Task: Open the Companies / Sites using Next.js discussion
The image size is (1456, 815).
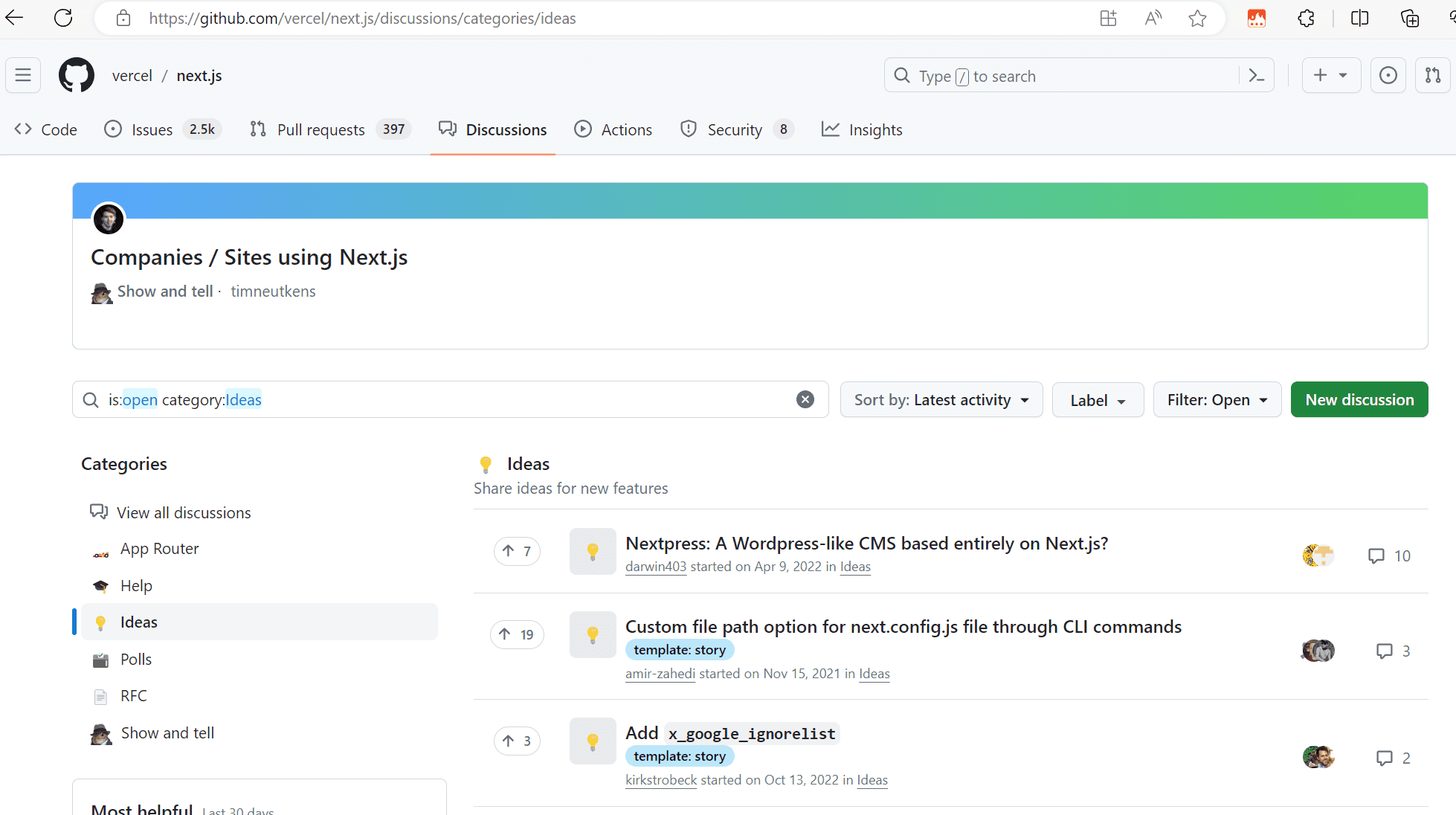Action: (249, 257)
